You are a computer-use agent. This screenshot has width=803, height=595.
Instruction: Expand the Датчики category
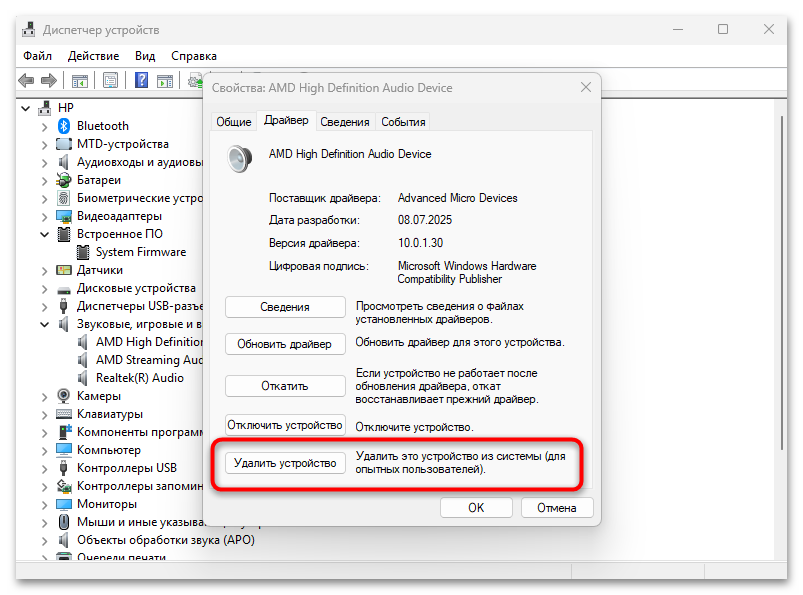click(x=45, y=270)
